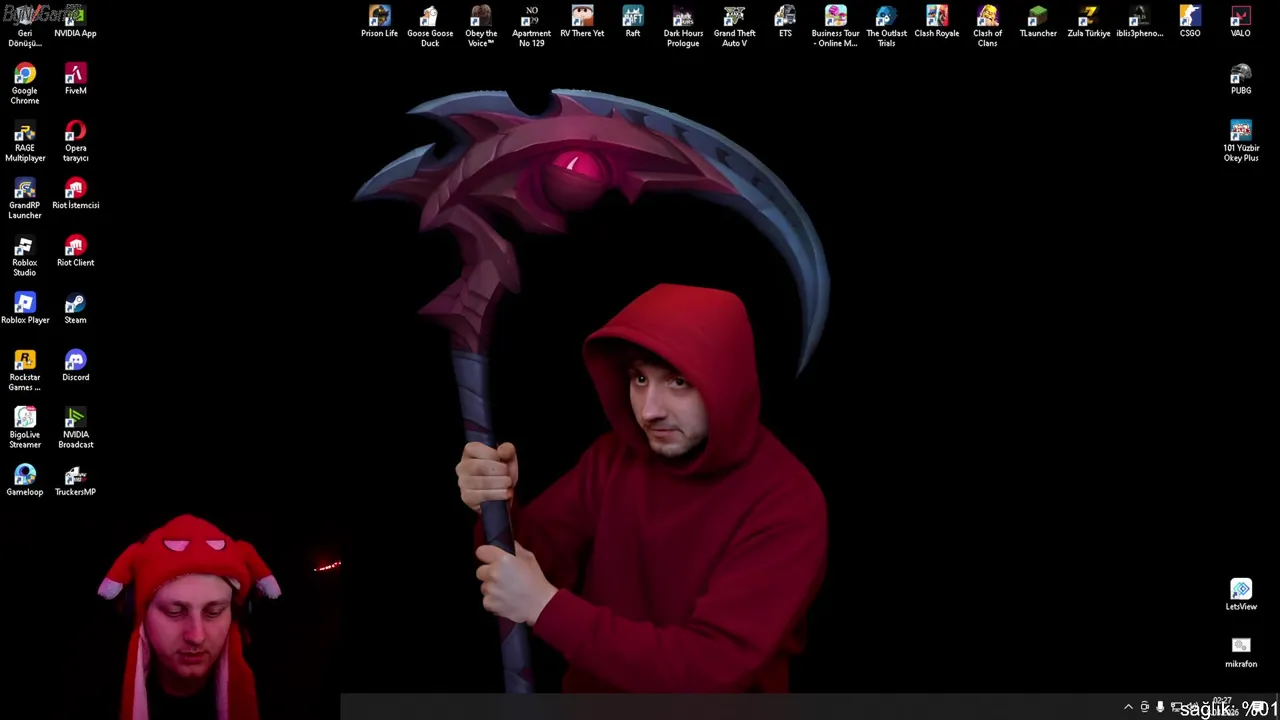Click the NVIDIA Broadcast shortcut
This screenshot has height=720, width=1280.
pos(75,428)
